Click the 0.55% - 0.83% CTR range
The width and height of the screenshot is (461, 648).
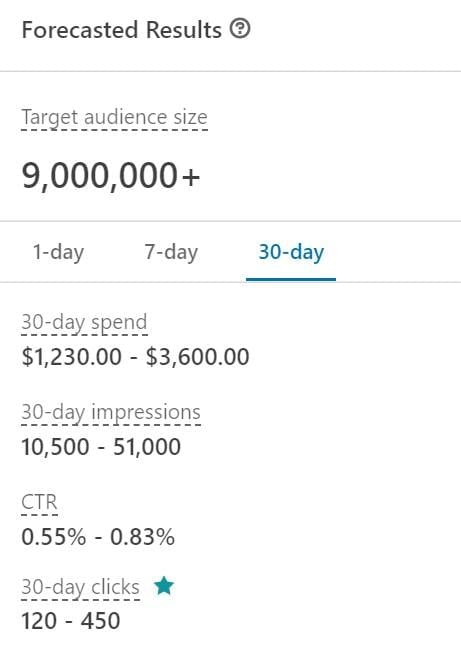98,537
